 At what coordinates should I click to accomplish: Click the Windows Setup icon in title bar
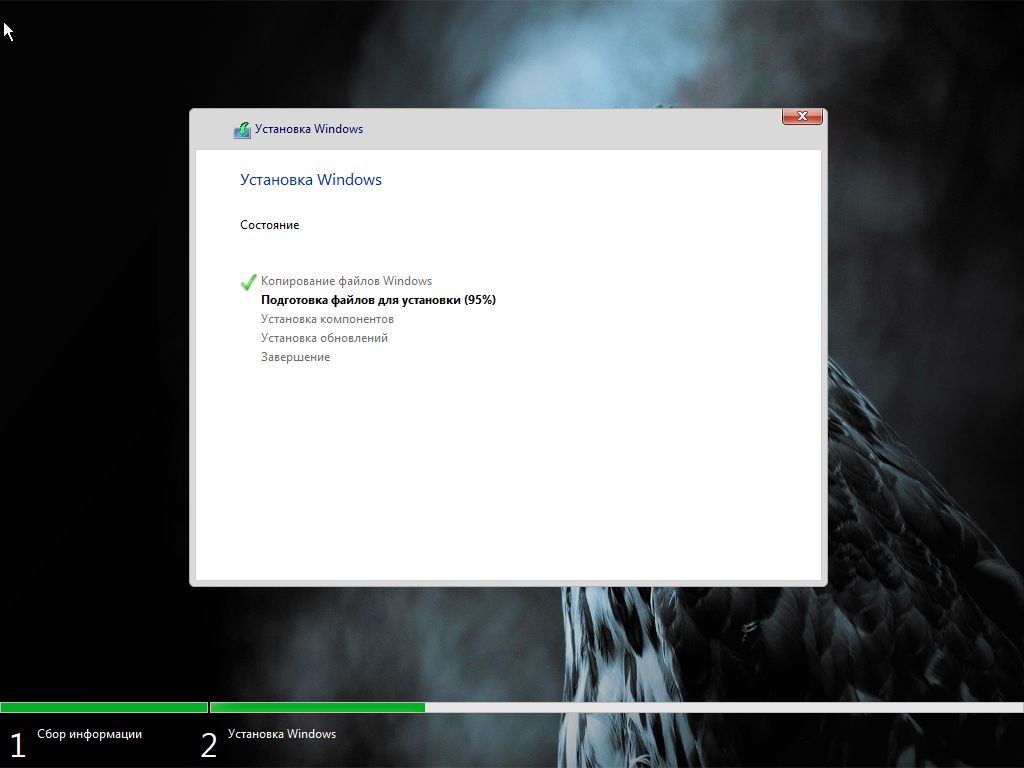coord(242,130)
